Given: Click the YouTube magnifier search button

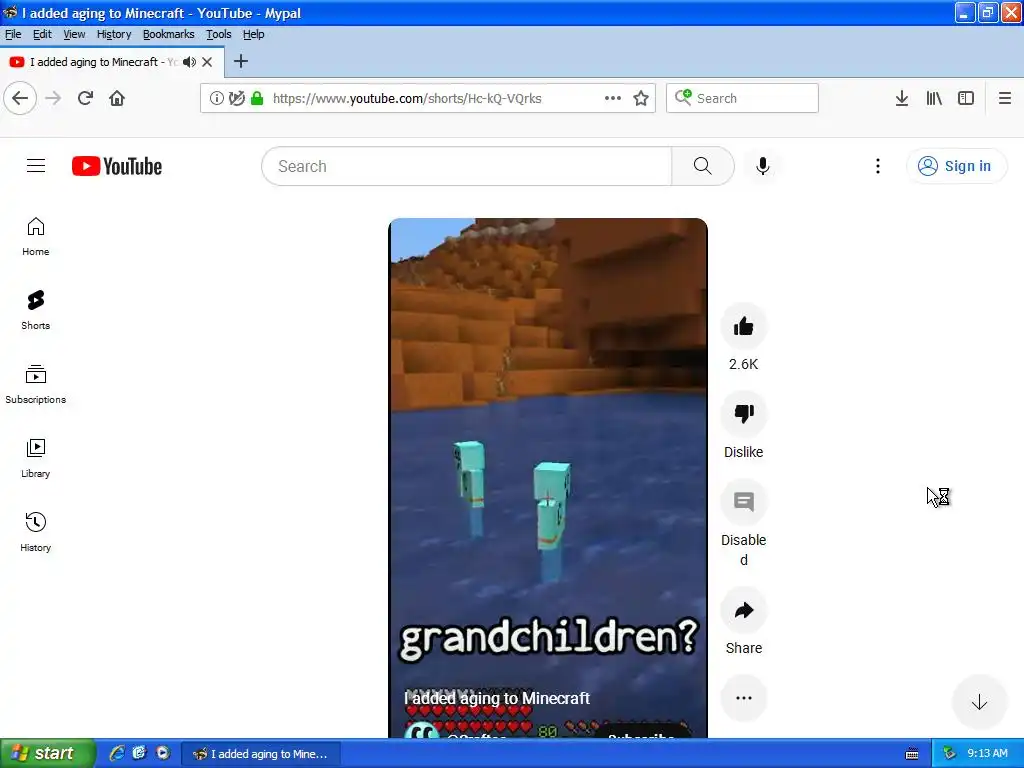Looking at the screenshot, I should pos(703,166).
